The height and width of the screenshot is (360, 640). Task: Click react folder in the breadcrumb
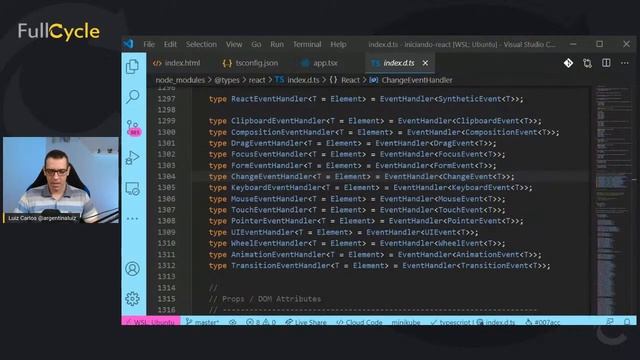pyautogui.click(x=257, y=80)
